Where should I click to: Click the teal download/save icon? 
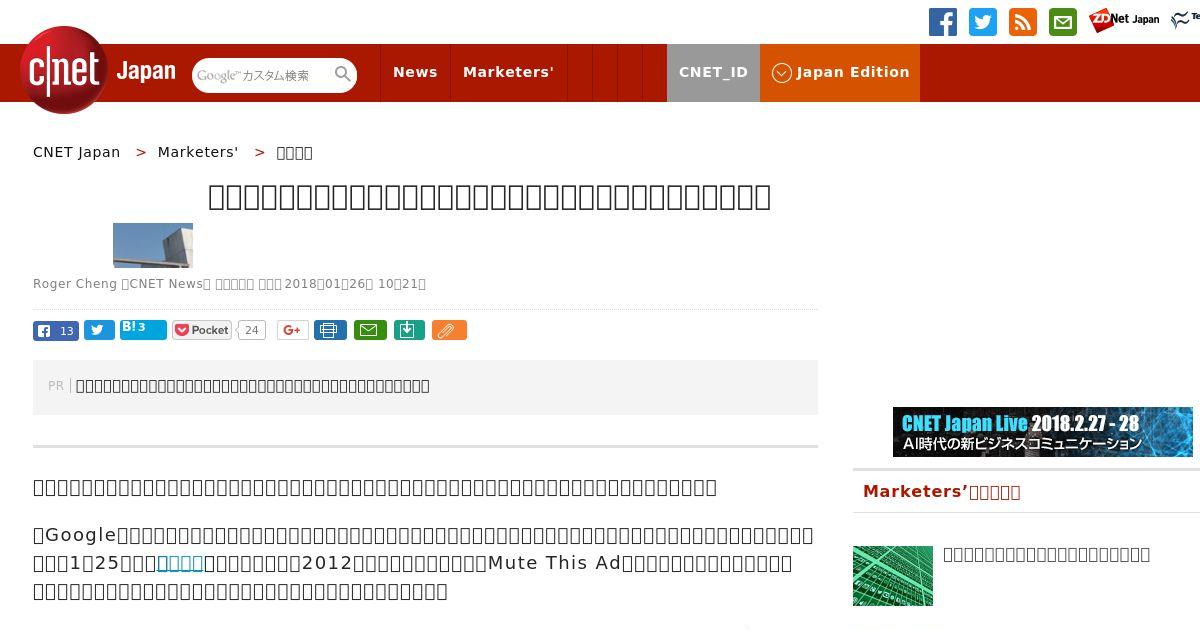click(x=409, y=330)
